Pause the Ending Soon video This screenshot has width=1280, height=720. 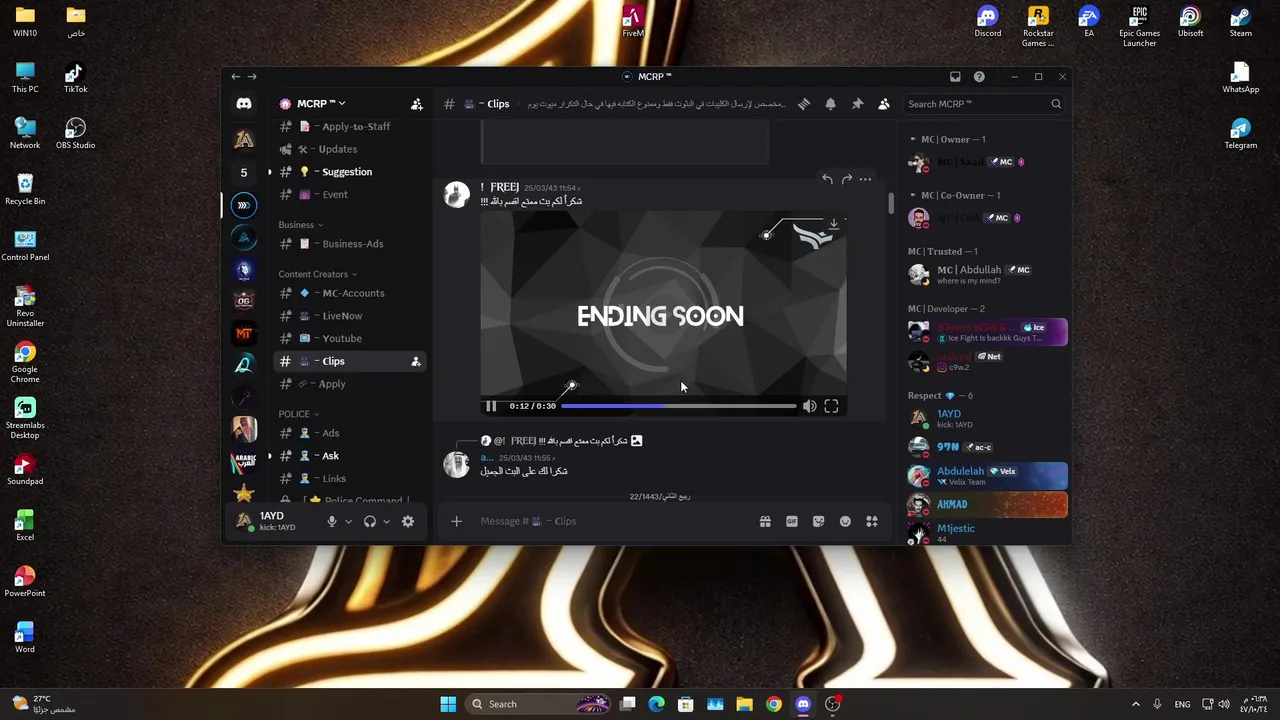[491, 406]
